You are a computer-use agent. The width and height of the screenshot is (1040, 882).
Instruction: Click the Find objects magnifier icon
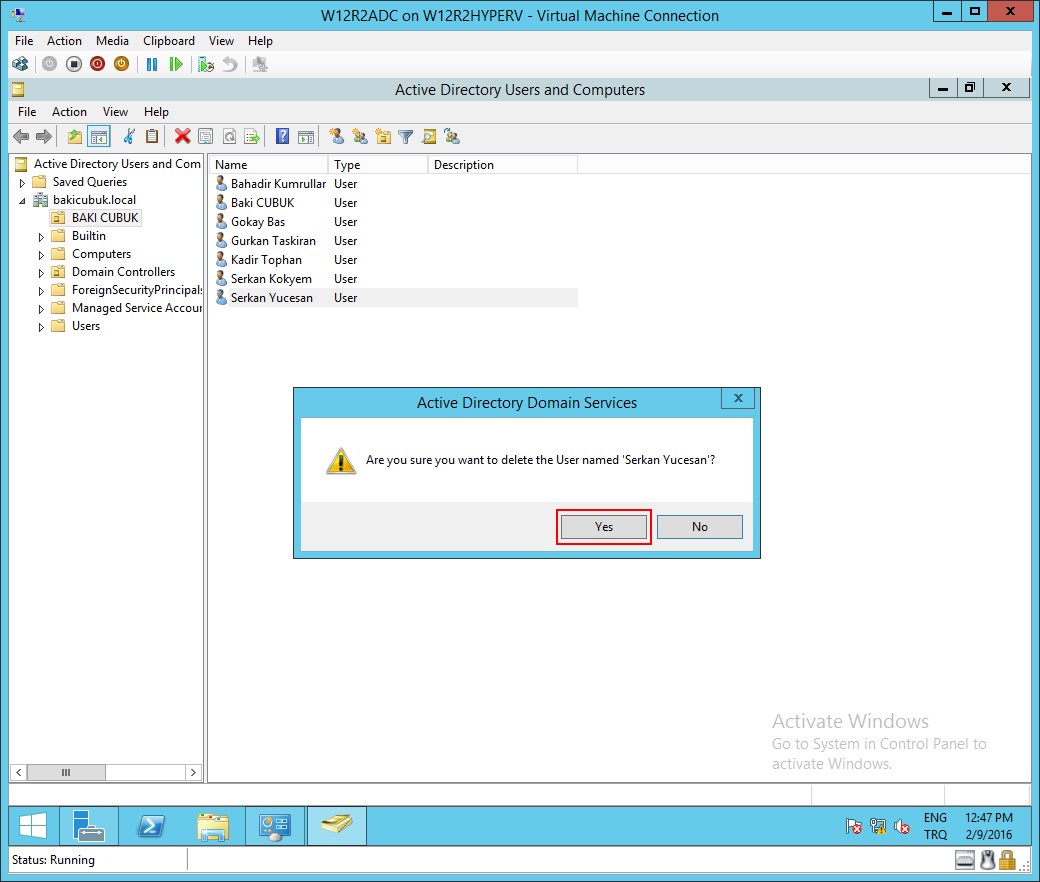point(429,137)
